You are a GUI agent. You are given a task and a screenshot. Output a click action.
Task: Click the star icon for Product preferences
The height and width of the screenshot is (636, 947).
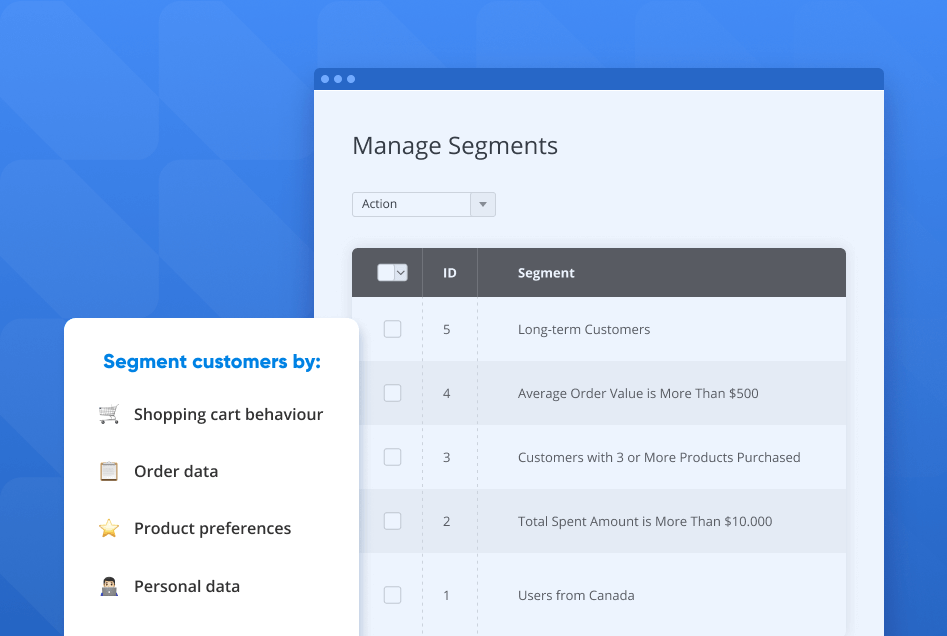point(110,528)
